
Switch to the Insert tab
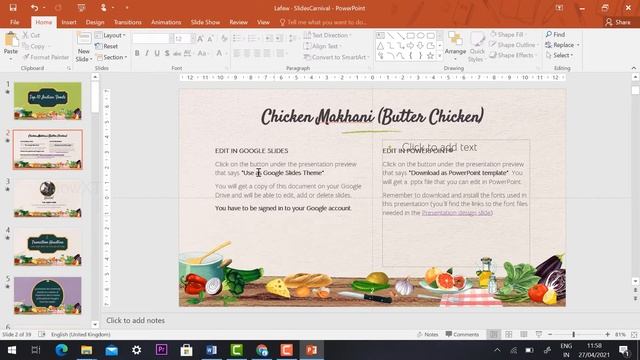(x=69, y=22)
